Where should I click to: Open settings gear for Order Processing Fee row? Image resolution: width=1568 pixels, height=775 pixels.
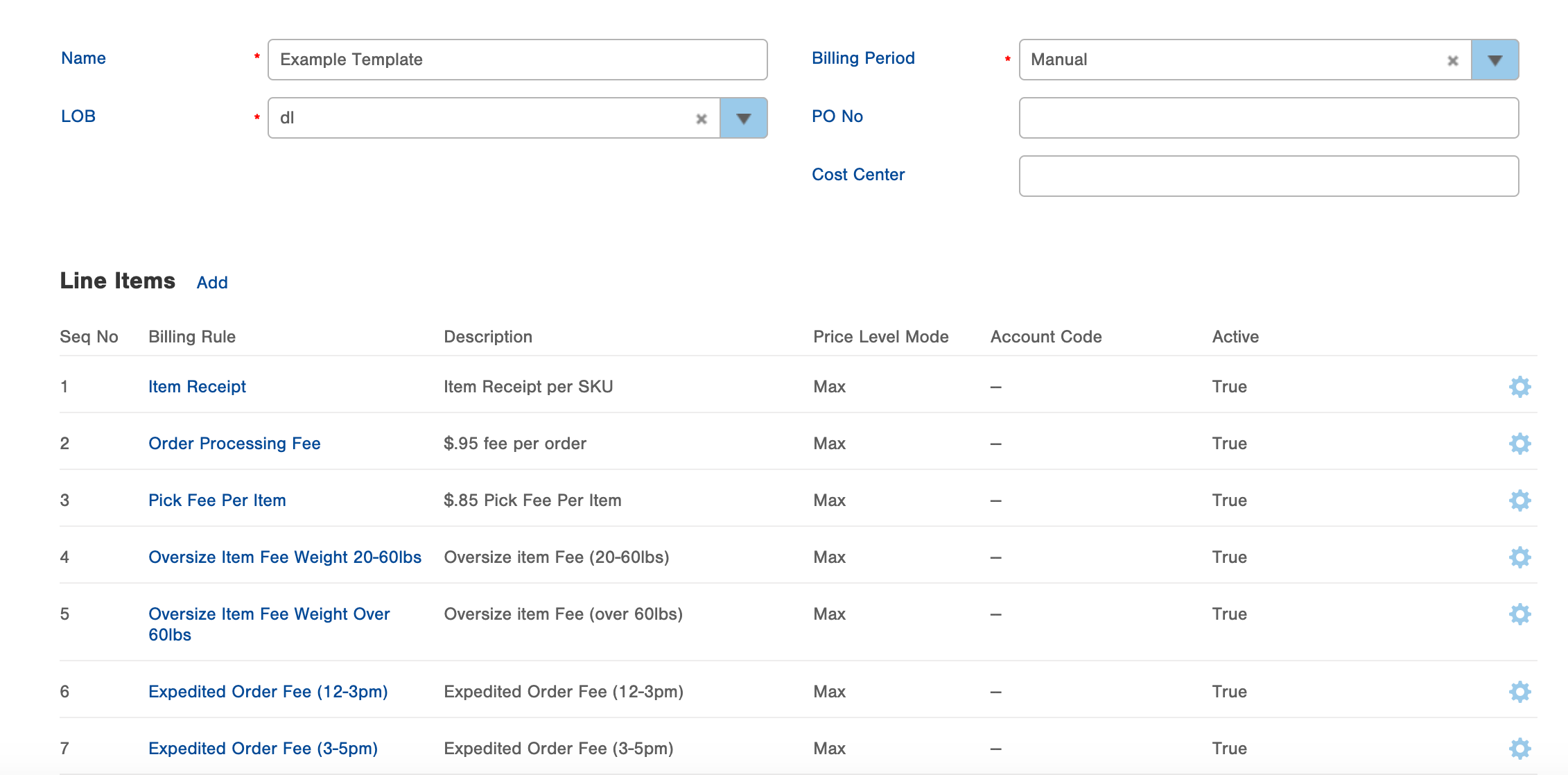pyautogui.click(x=1519, y=444)
